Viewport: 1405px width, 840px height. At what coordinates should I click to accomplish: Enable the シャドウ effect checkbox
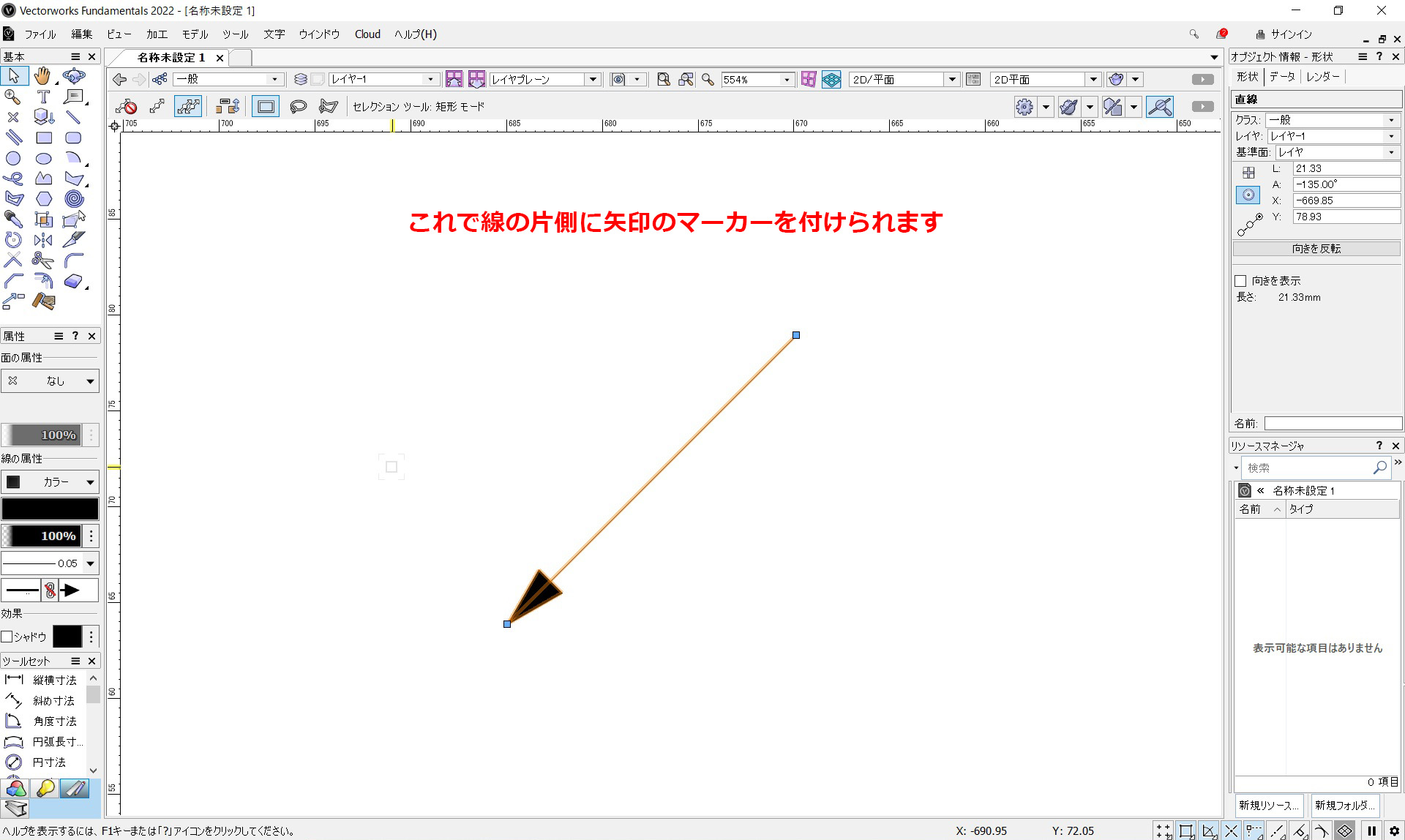click(7, 637)
